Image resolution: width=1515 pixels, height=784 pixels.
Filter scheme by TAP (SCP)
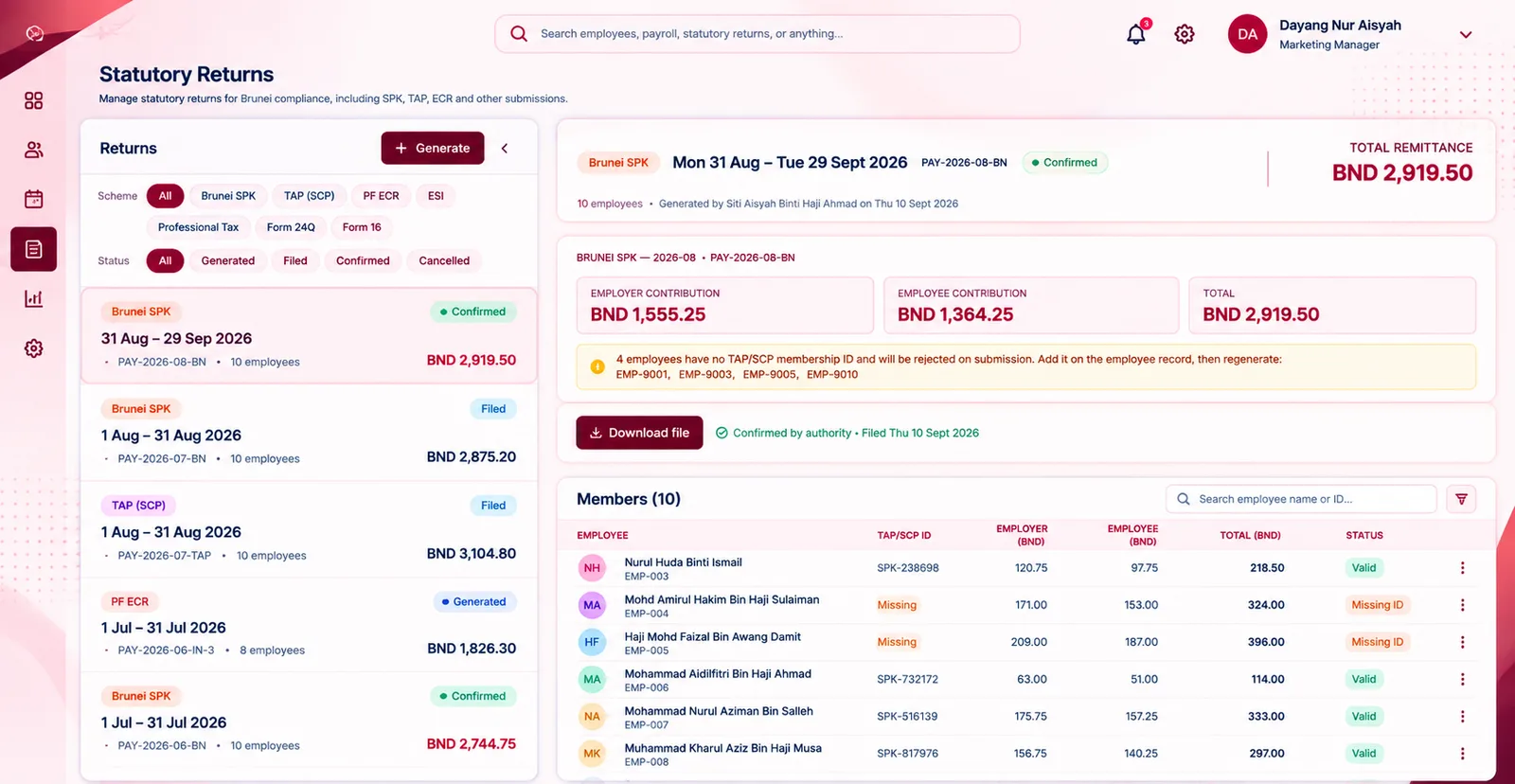tap(310, 196)
